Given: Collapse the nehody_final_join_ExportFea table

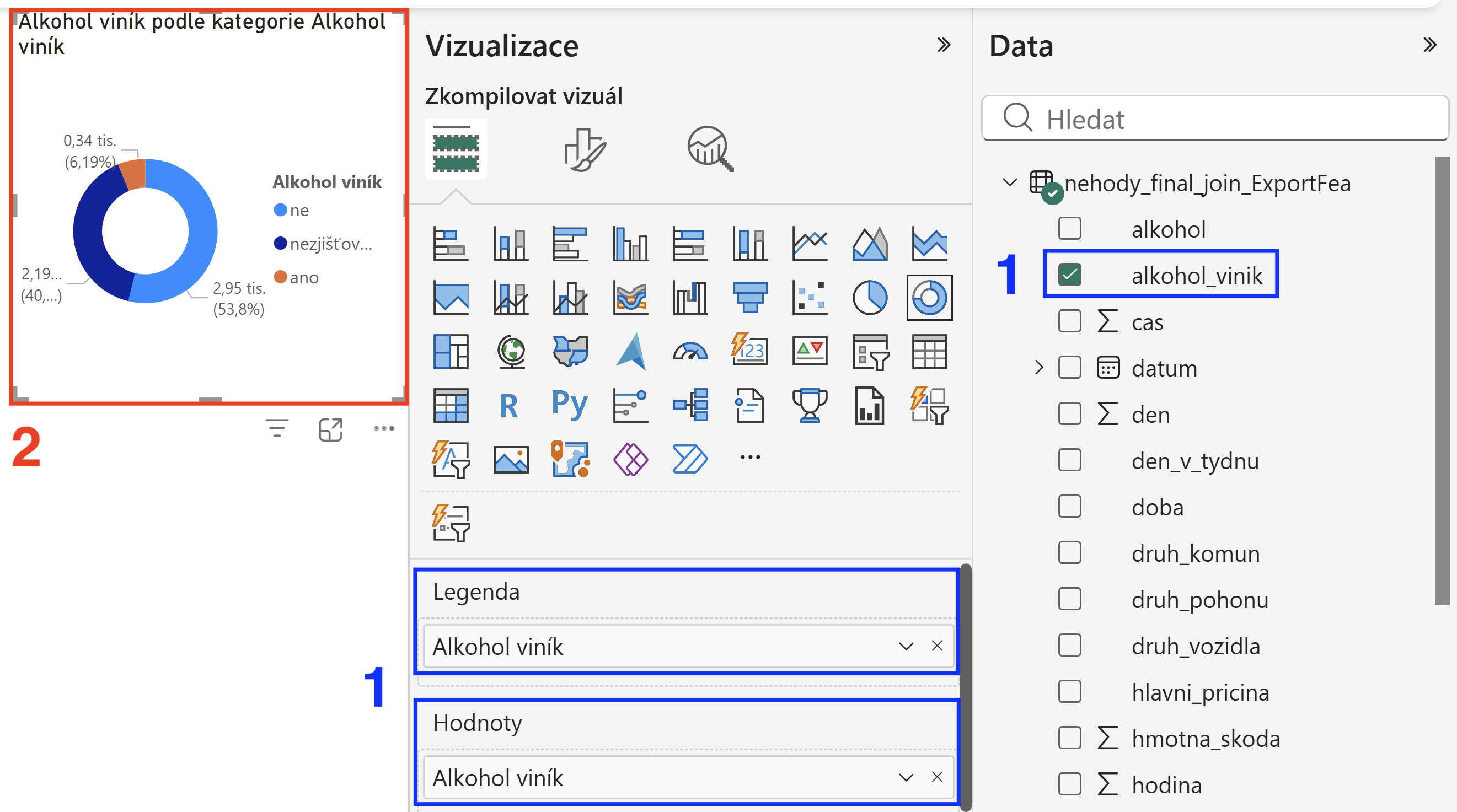Looking at the screenshot, I should (x=1009, y=182).
